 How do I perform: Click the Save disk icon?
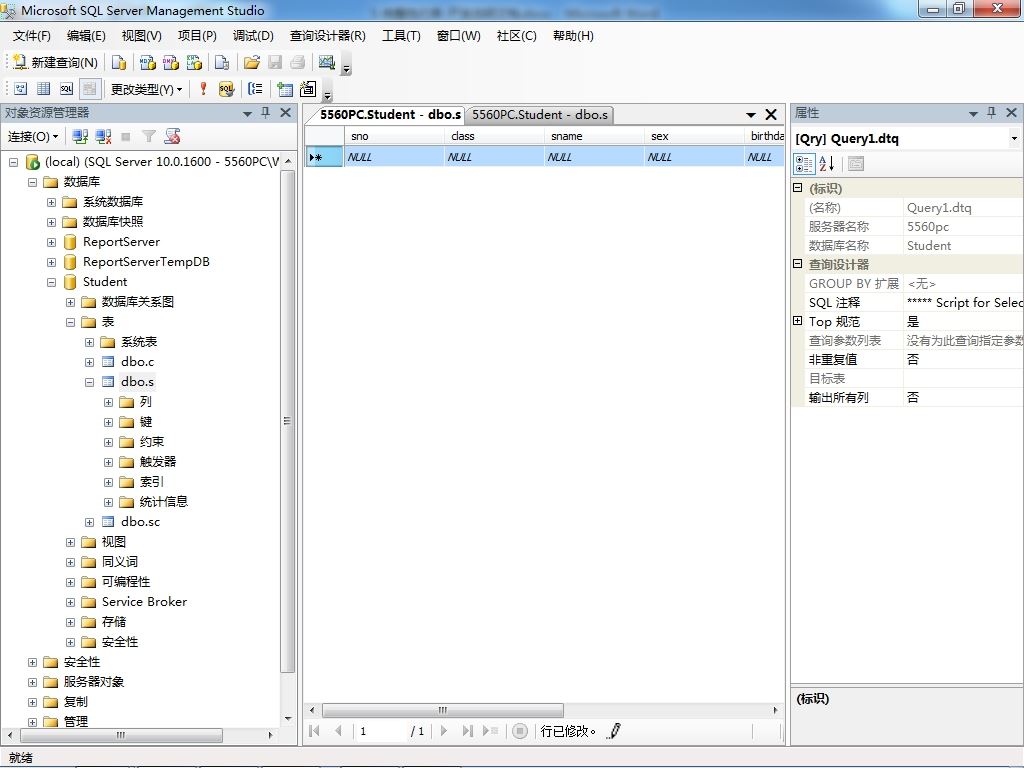tap(275, 62)
